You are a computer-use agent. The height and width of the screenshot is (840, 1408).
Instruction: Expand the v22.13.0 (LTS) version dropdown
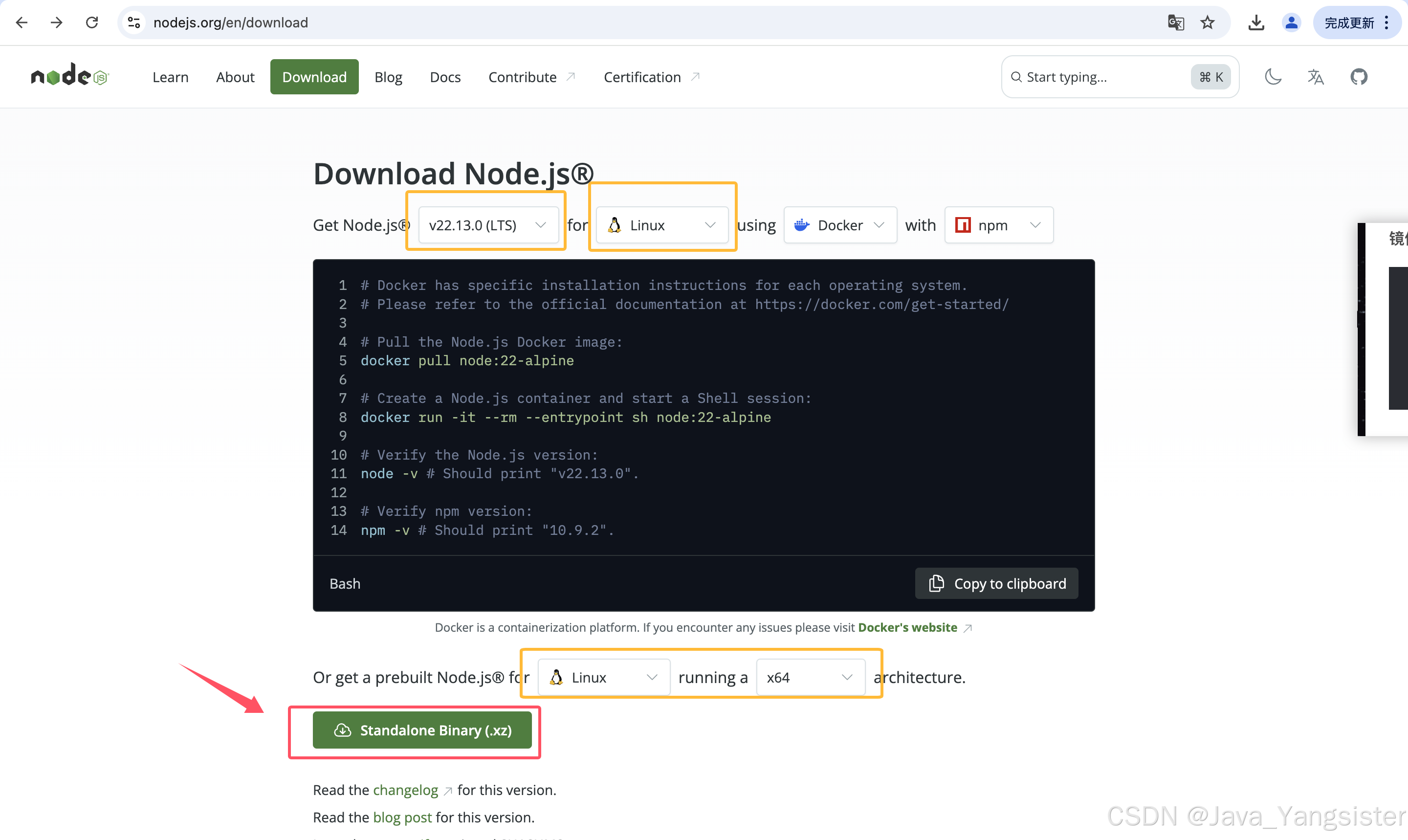click(x=487, y=225)
